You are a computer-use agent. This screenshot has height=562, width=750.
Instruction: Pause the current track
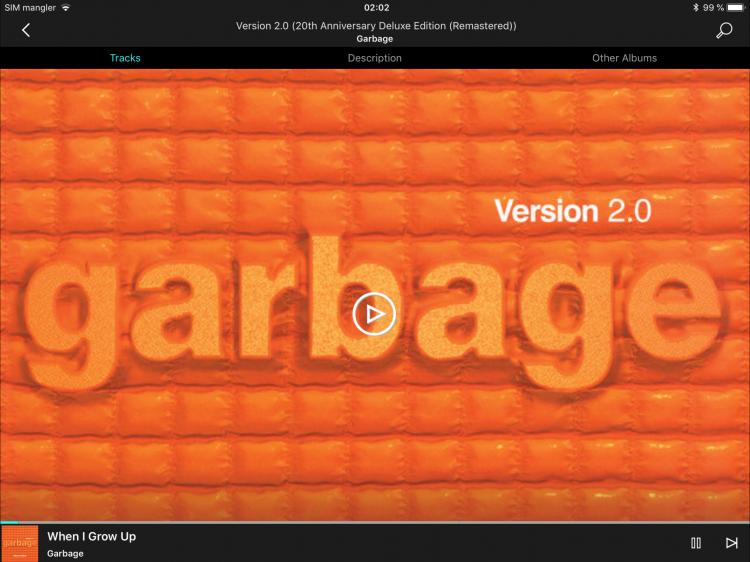tap(696, 543)
